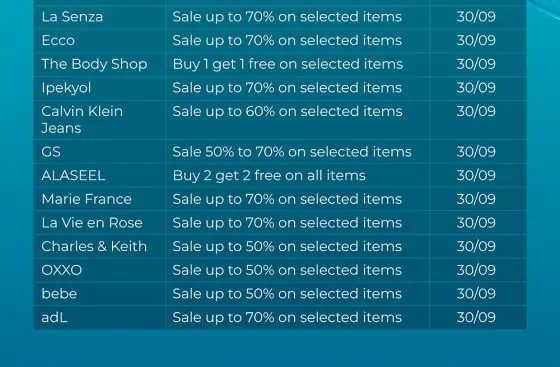Select Sale 50% to 70% offer text
560x367 pixels.
tap(292, 152)
